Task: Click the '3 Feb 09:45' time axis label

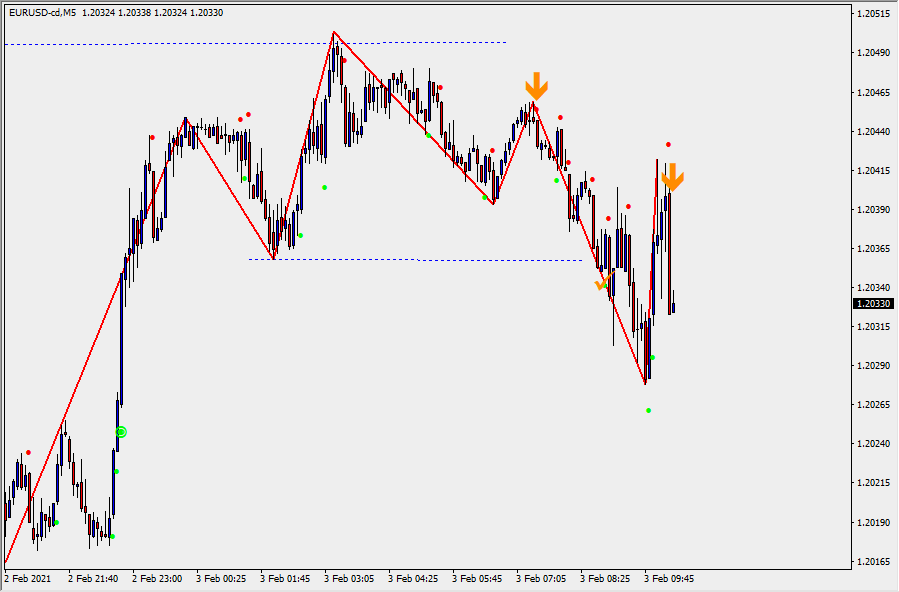Action: [669, 578]
